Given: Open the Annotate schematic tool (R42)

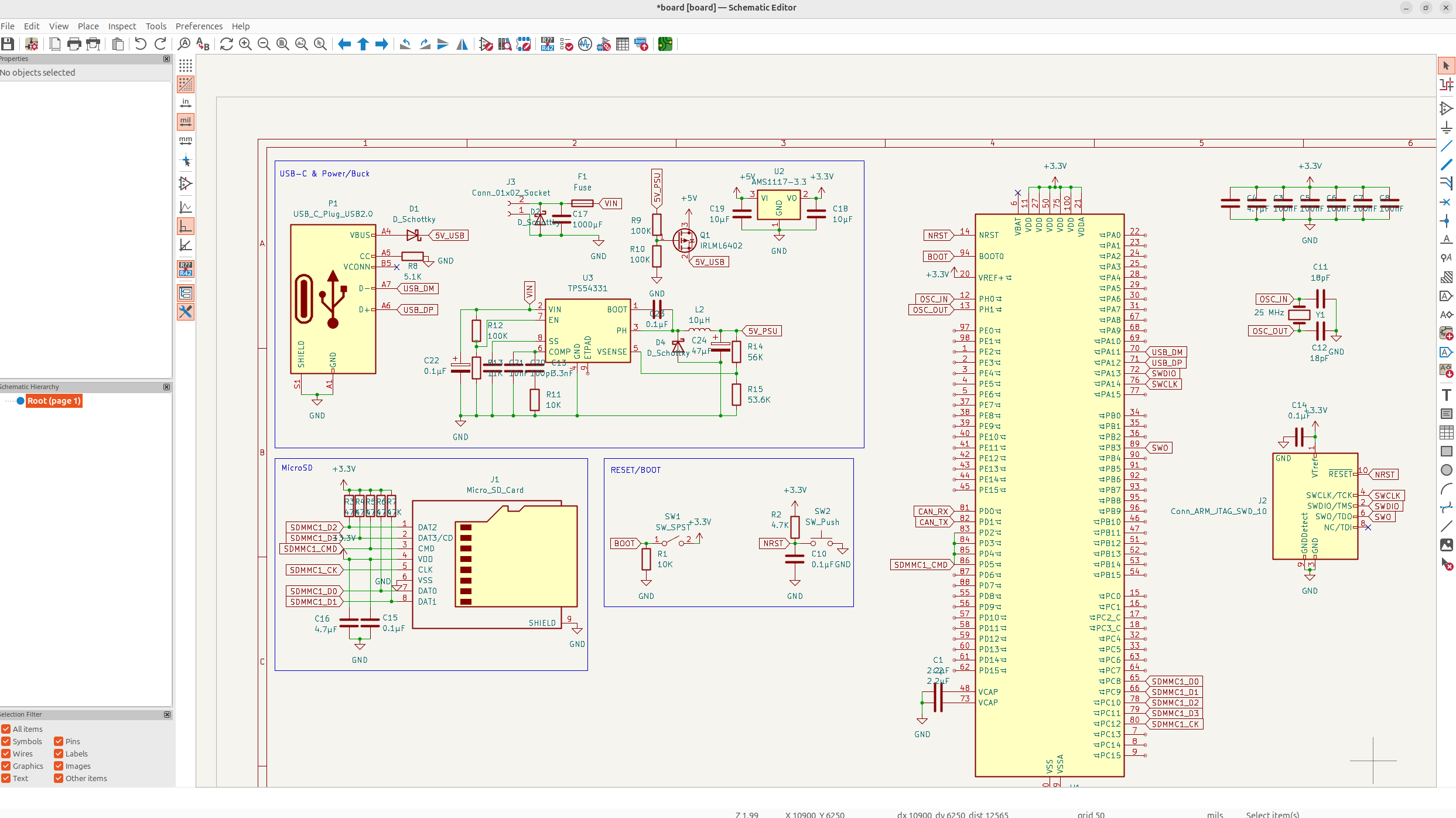Looking at the screenshot, I should click(x=548, y=44).
